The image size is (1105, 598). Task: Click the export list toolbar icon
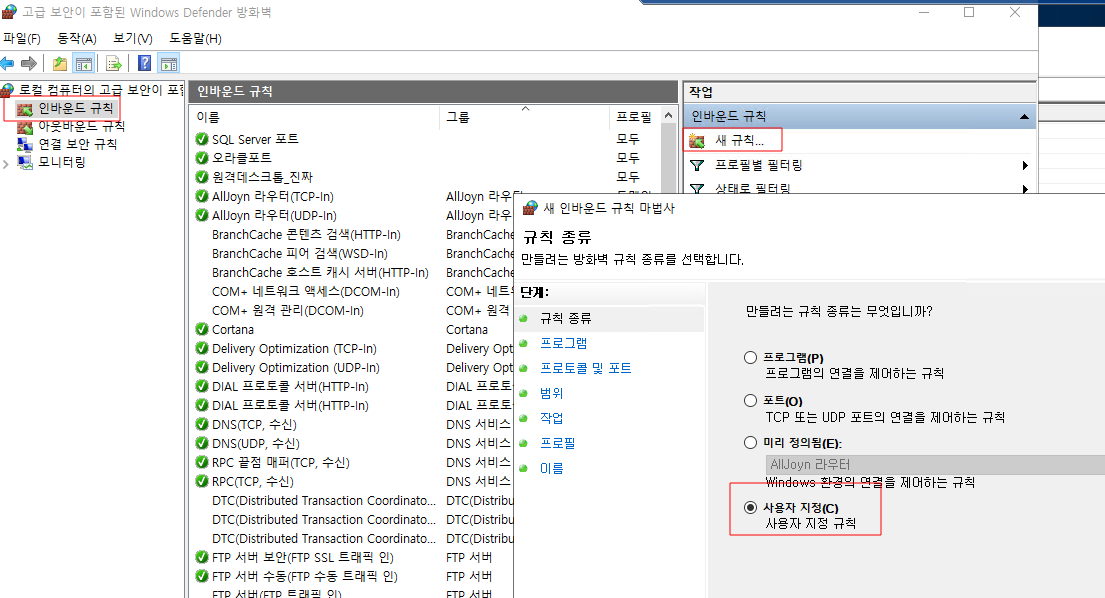coord(113,64)
